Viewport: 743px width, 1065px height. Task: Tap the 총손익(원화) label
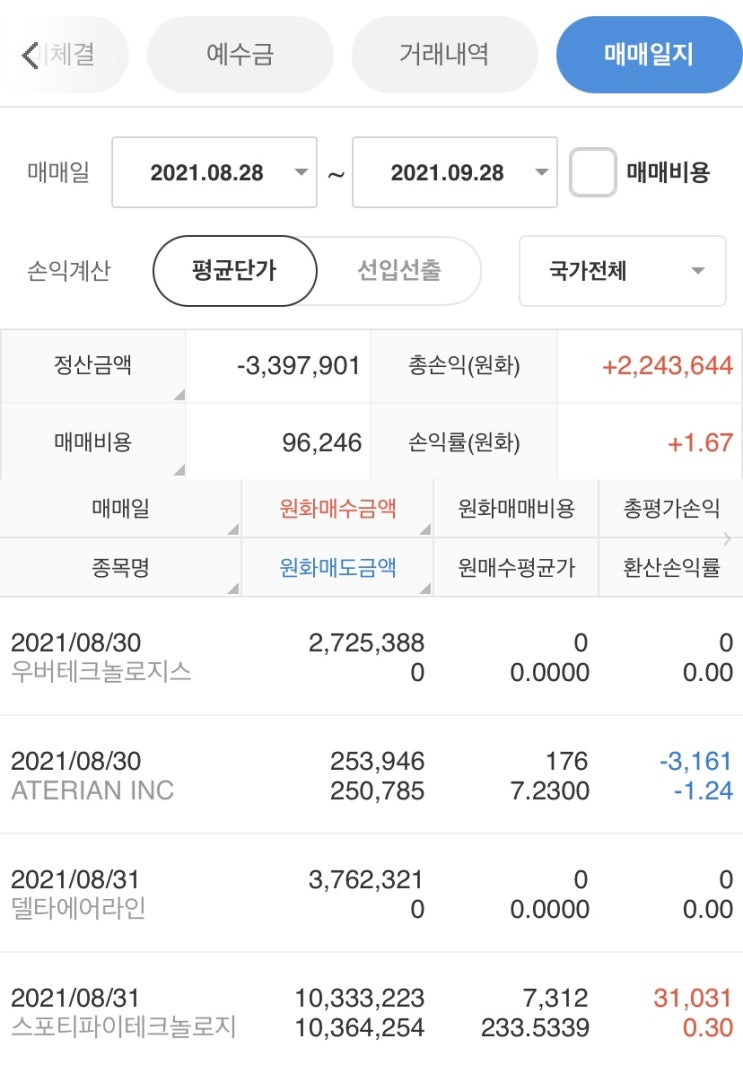[464, 365]
